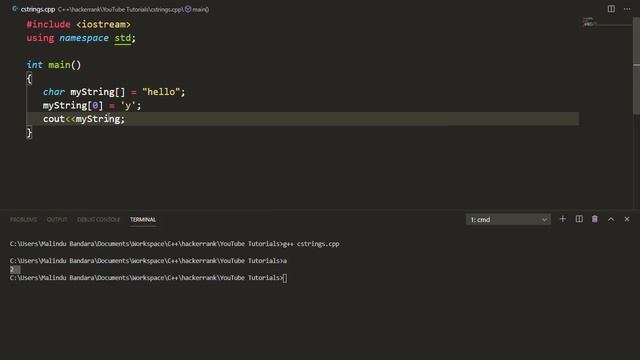This screenshot has height=360, width=640.
Task: Click 'cout' on the highlighted line
Action: point(53,119)
